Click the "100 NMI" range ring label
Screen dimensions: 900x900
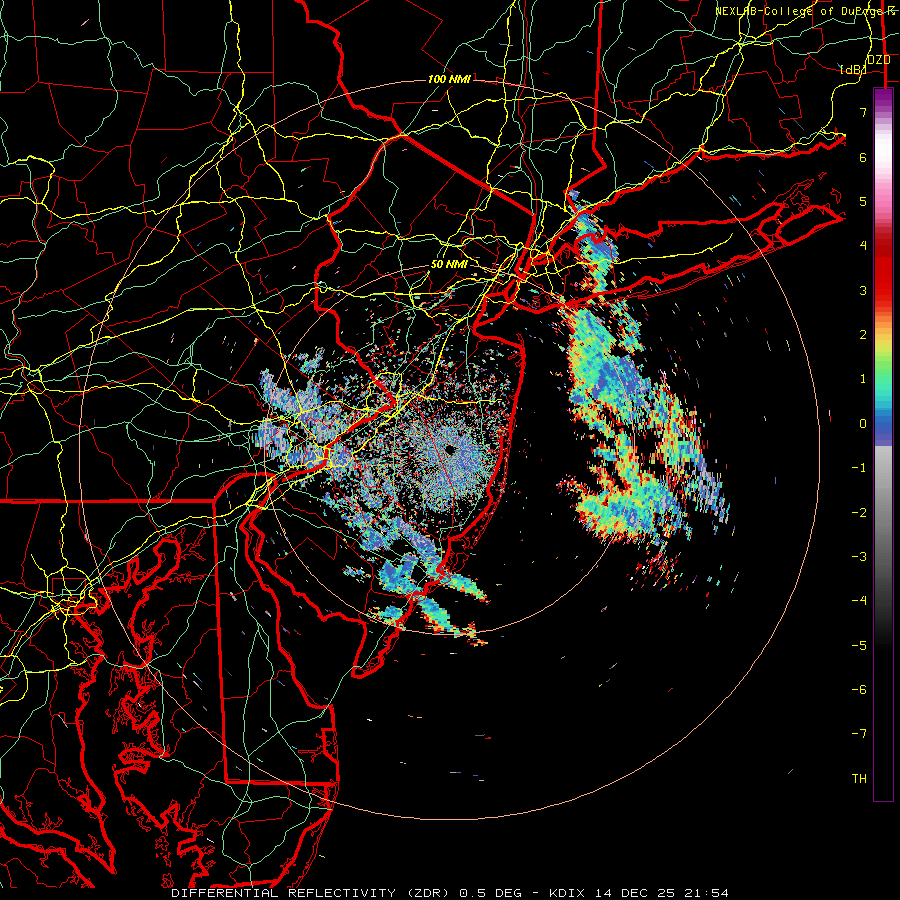pos(449,79)
